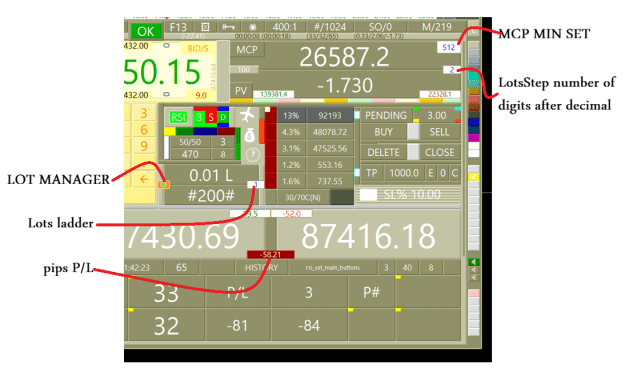Click the M/219 cell

pos(436,27)
